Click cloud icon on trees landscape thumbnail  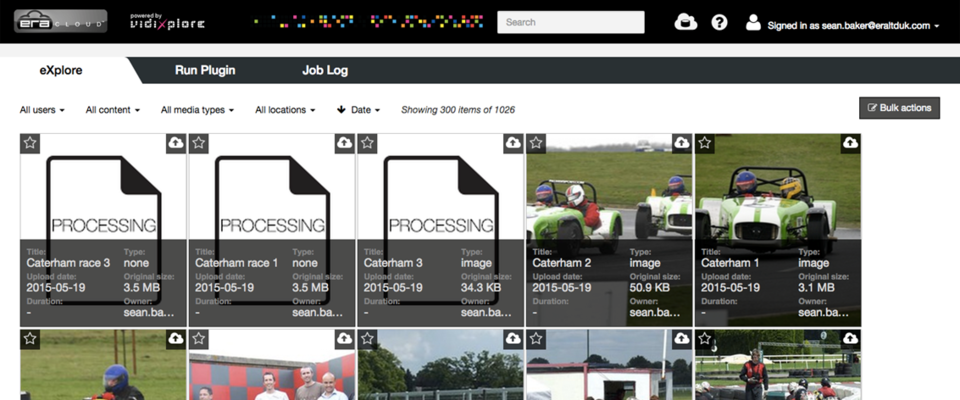point(513,339)
